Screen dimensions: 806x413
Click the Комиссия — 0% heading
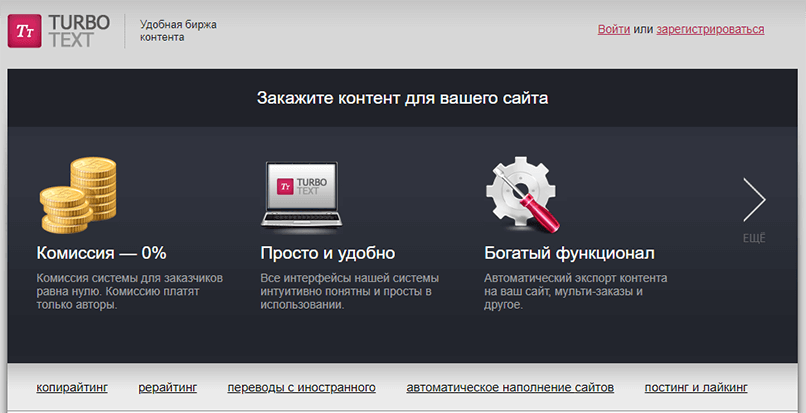[x=101, y=253]
